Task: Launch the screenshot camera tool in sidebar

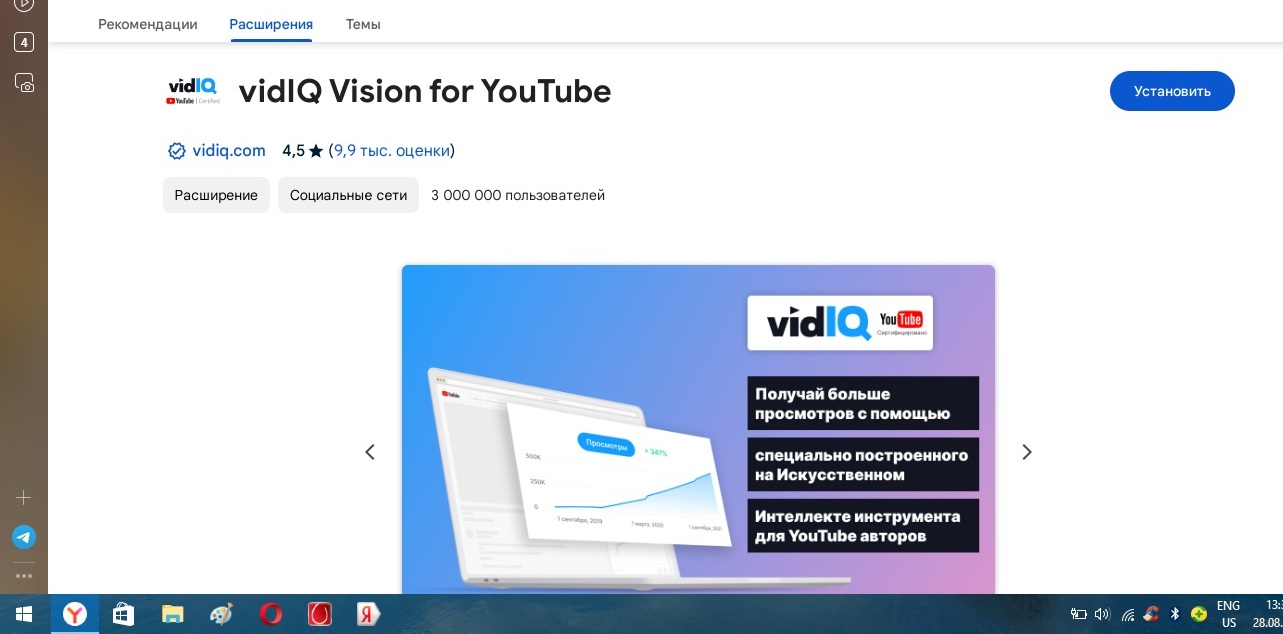Action: click(x=24, y=83)
